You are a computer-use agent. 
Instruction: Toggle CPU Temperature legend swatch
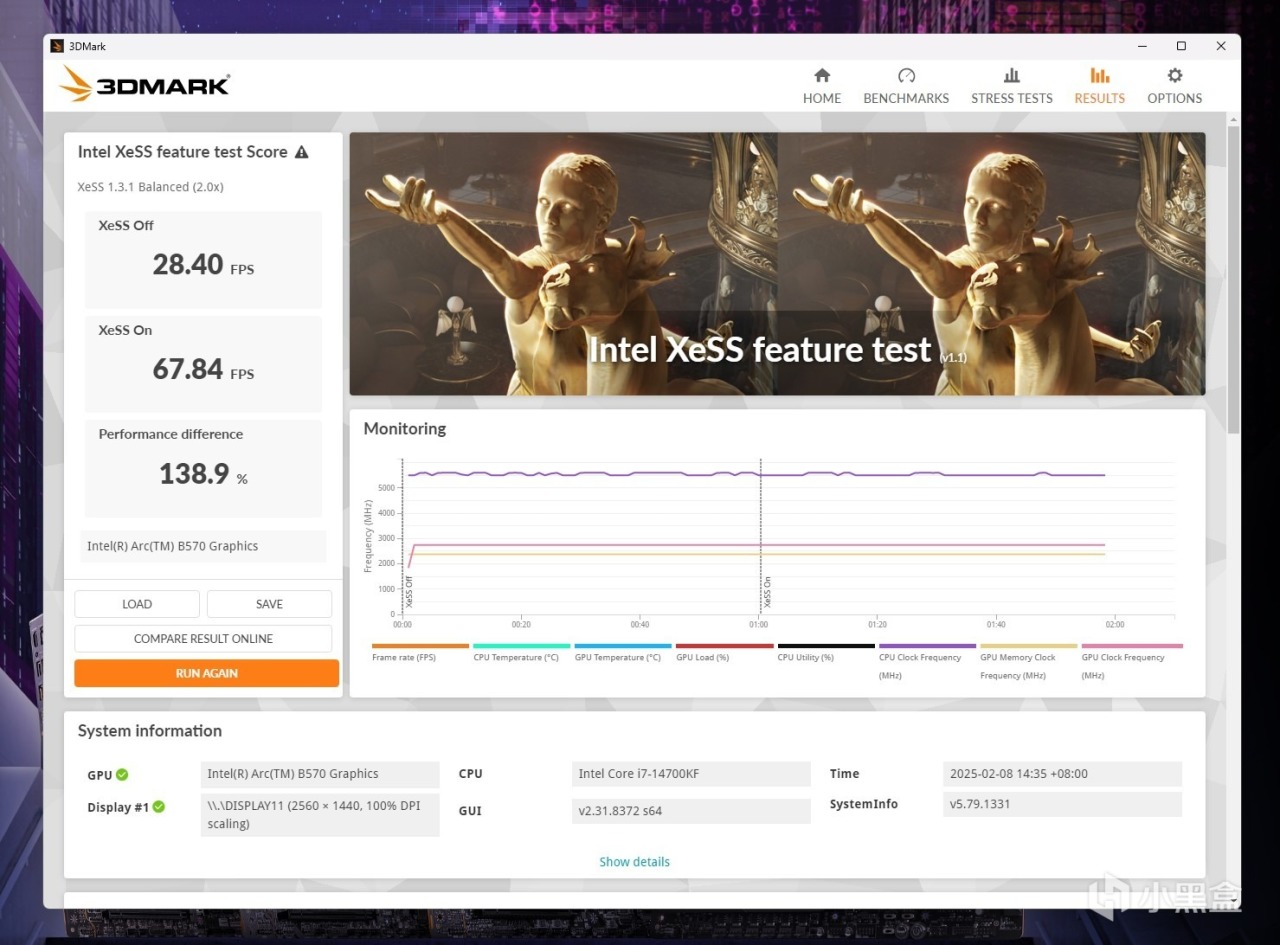(x=522, y=646)
